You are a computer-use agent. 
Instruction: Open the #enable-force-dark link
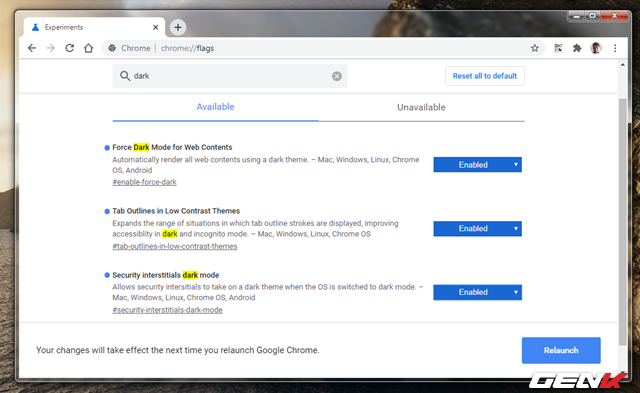click(144, 182)
